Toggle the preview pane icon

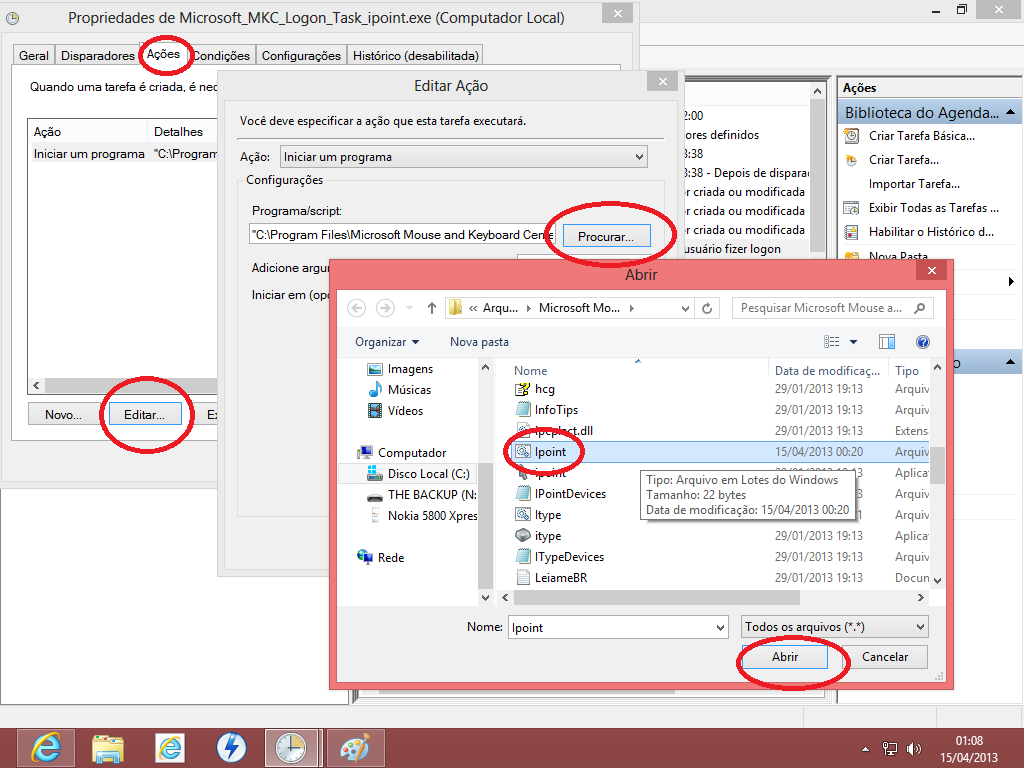click(887, 342)
